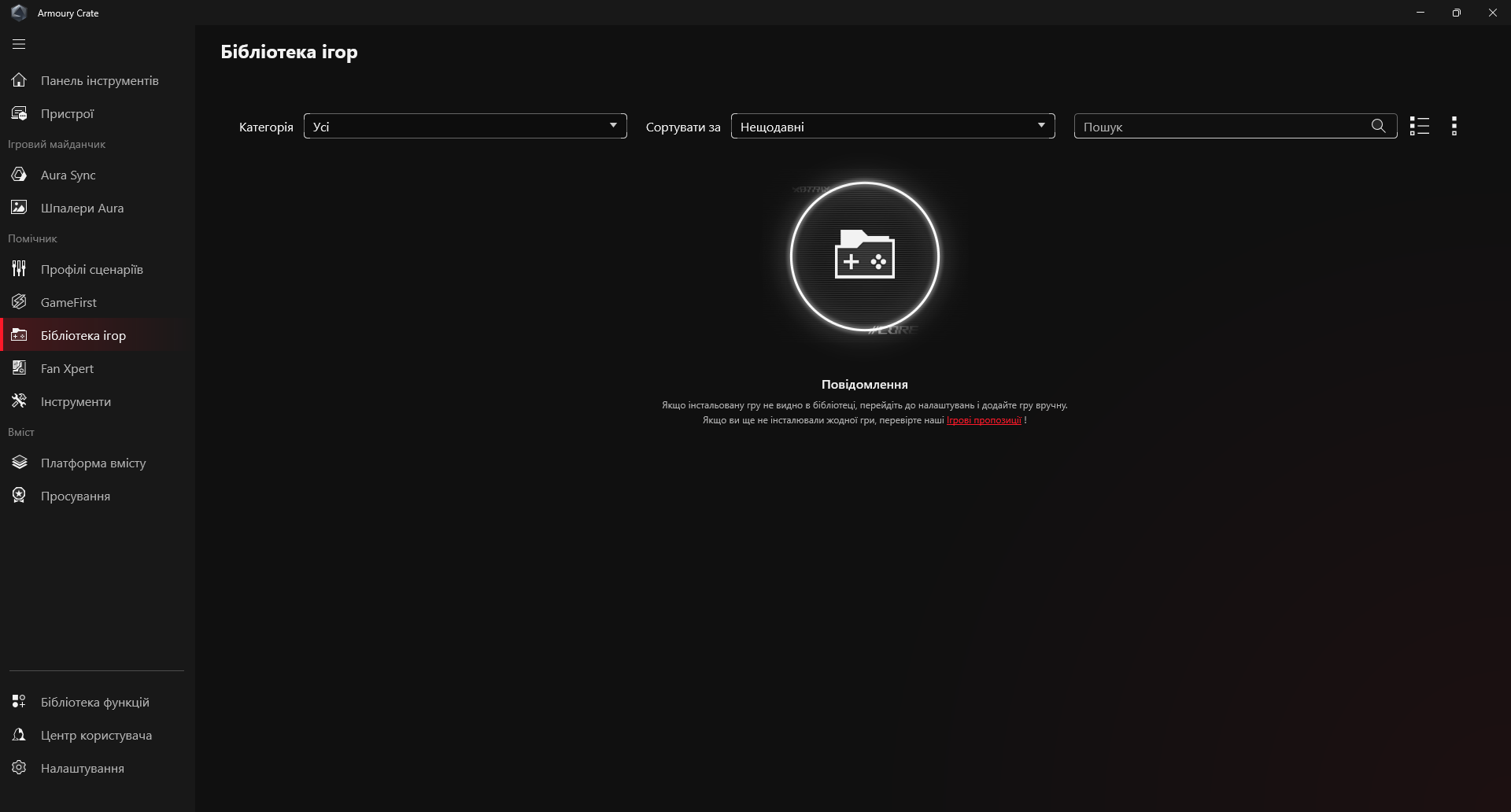Click the Fan Xpert icon

pyautogui.click(x=19, y=368)
